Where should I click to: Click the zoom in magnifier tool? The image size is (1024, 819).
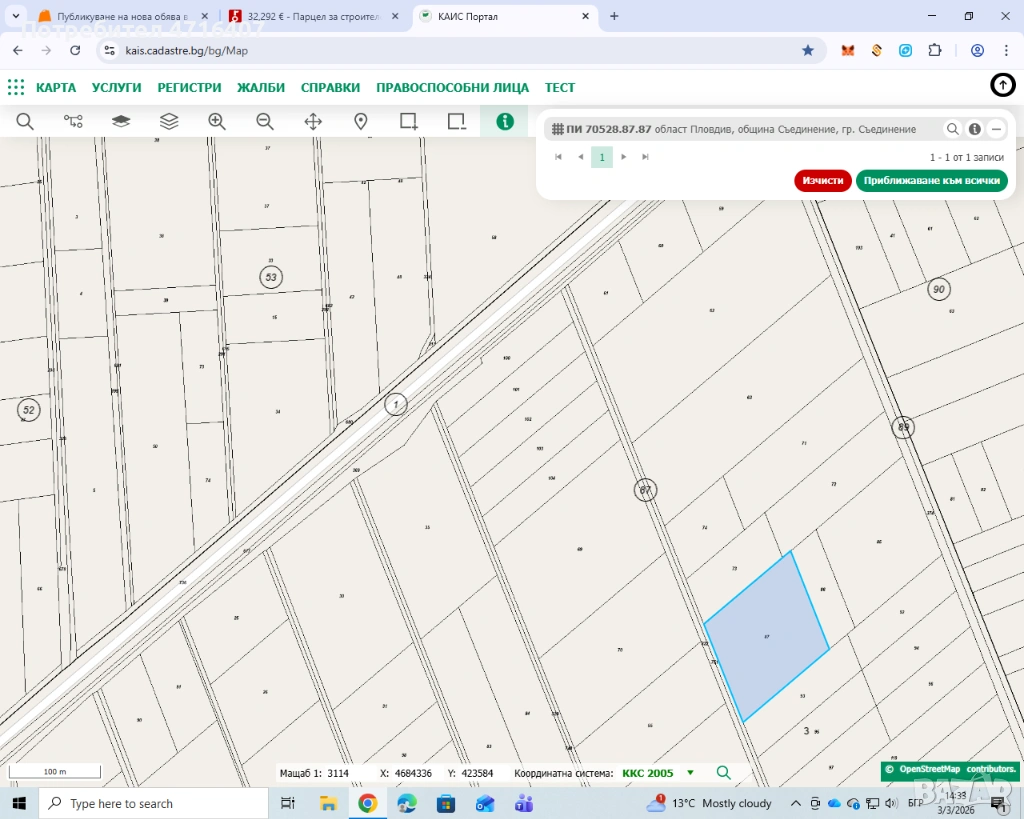[217, 121]
